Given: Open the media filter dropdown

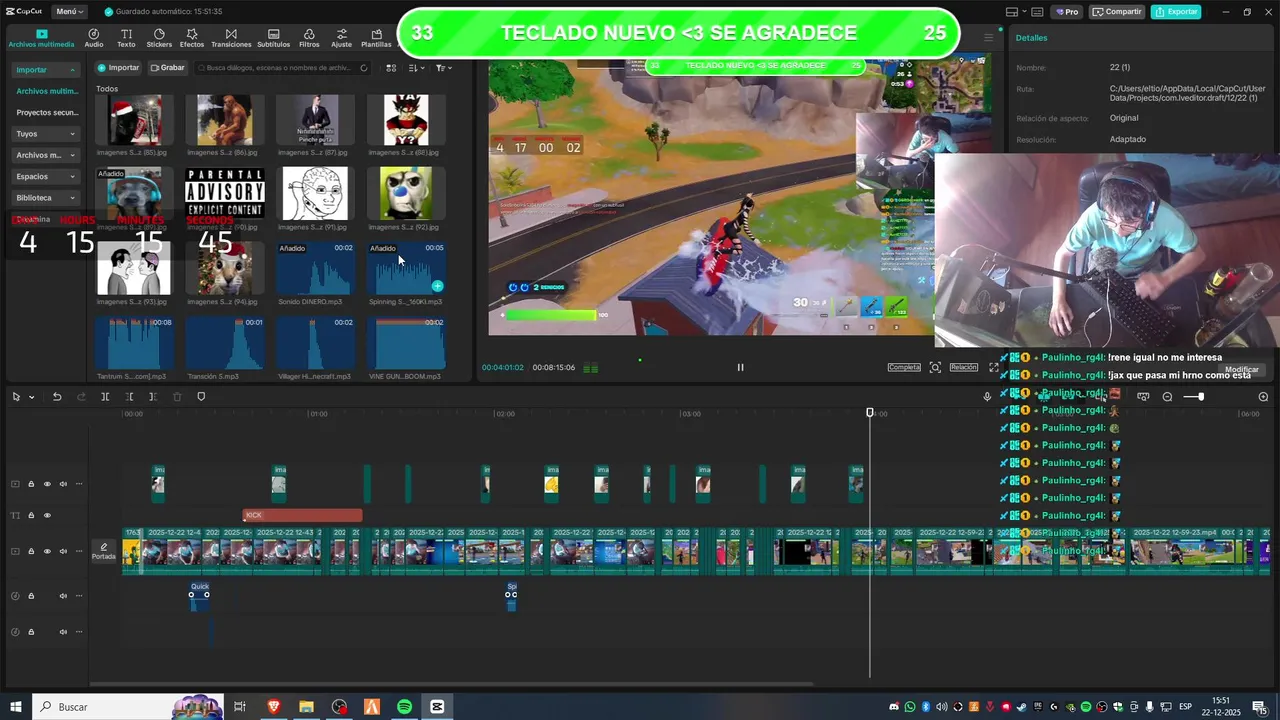Looking at the screenshot, I should [x=443, y=68].
